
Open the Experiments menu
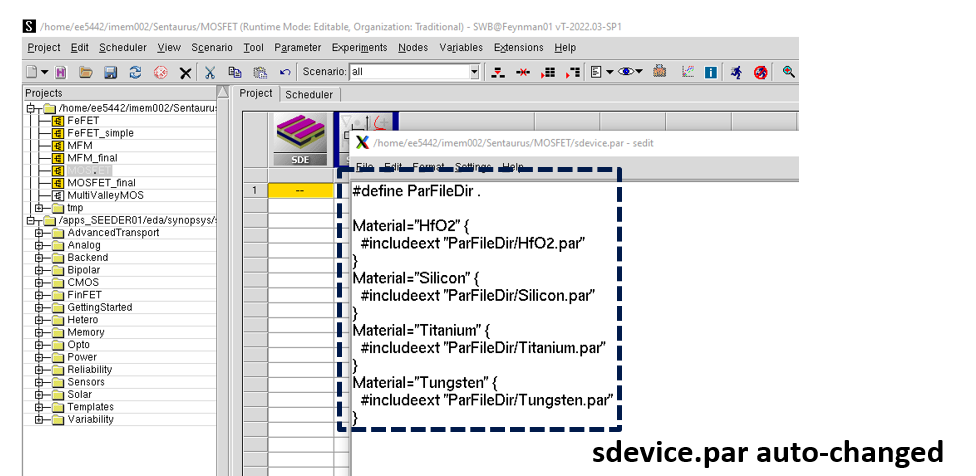(359, 47)
